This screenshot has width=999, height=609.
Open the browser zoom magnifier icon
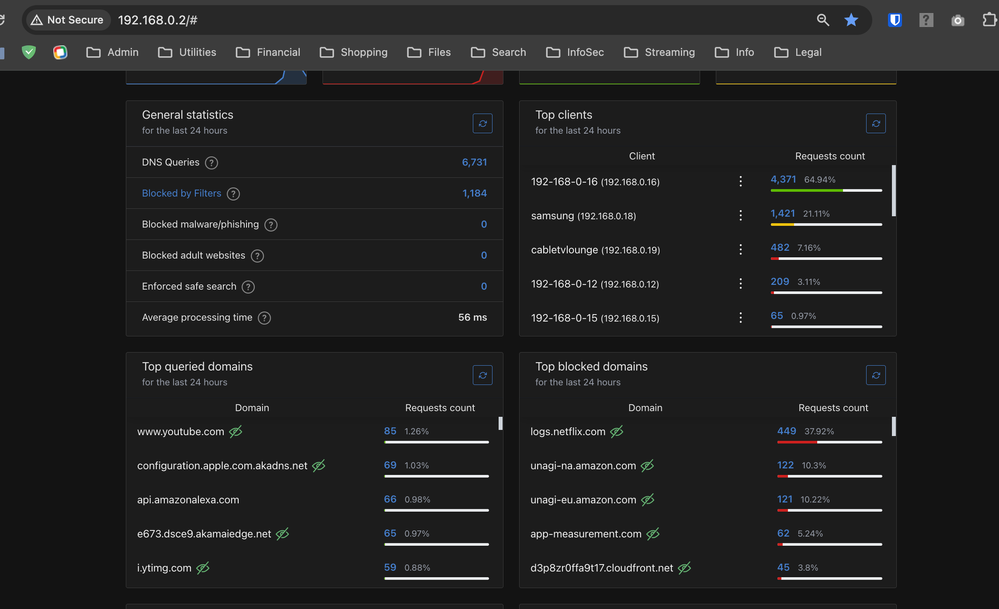tap(823, 20)
